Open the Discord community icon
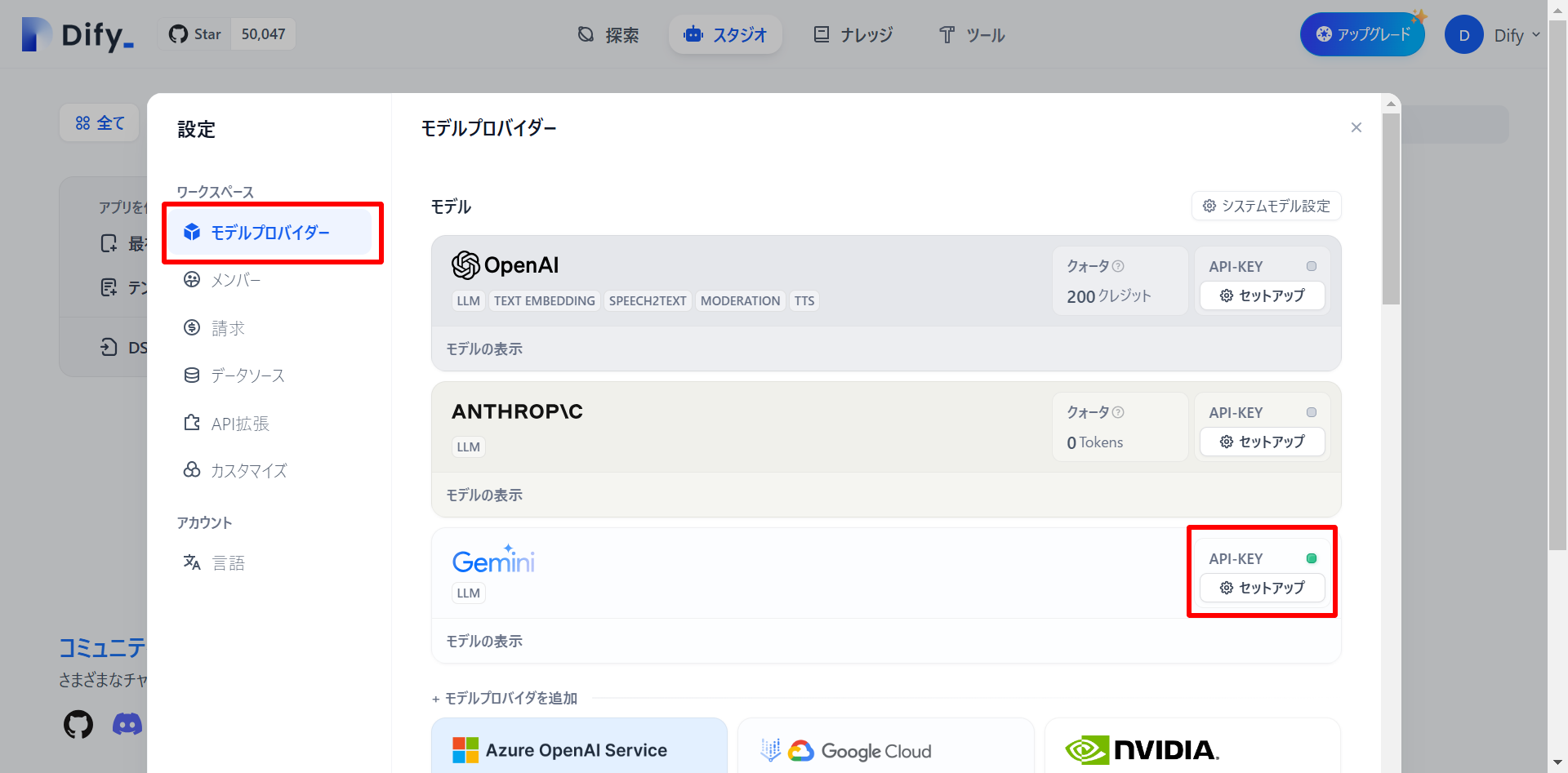The height and width of the screenshot is (773, 1568). [127, 724]
